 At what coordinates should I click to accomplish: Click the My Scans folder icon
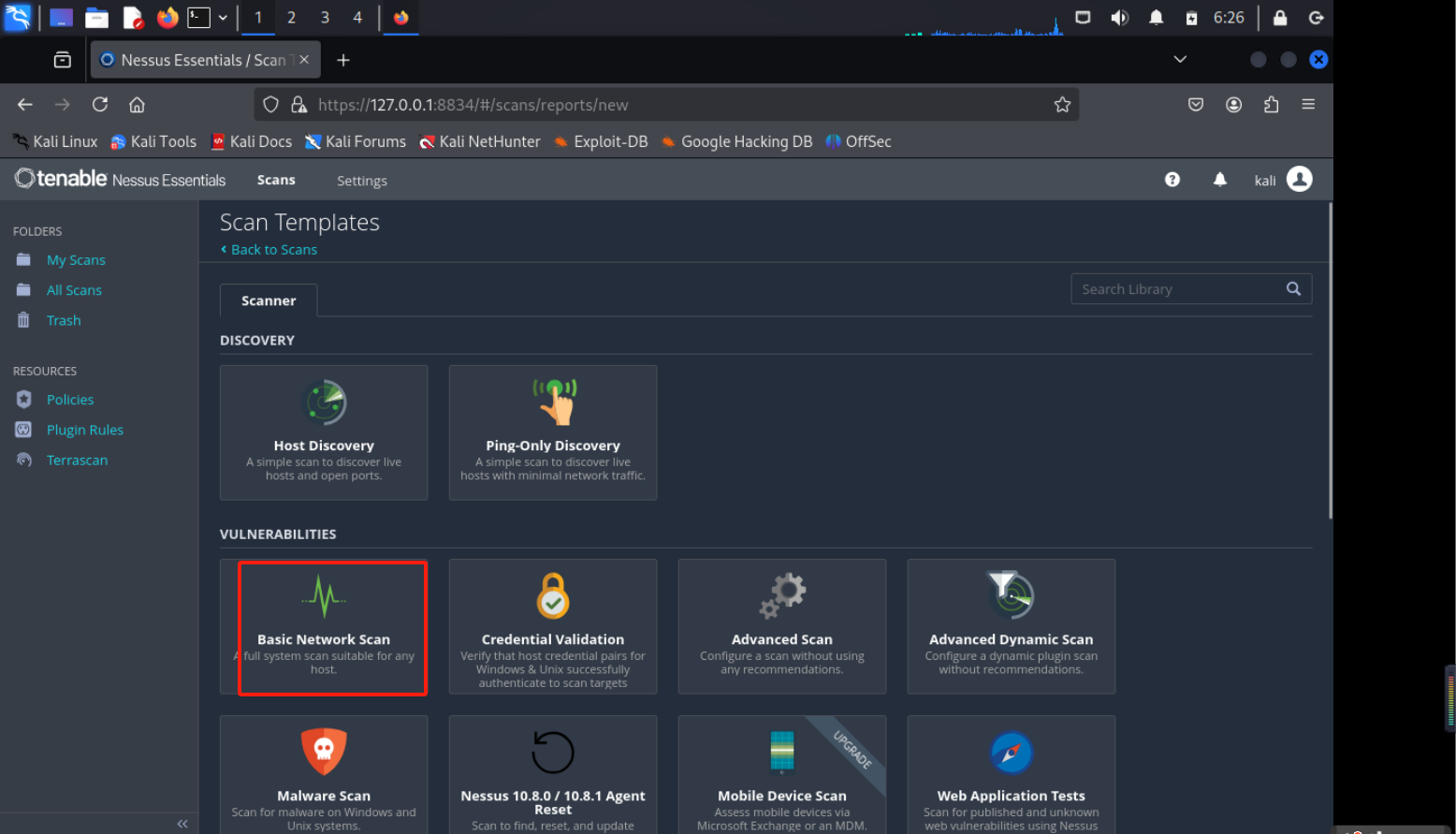[x=23, y=259]
